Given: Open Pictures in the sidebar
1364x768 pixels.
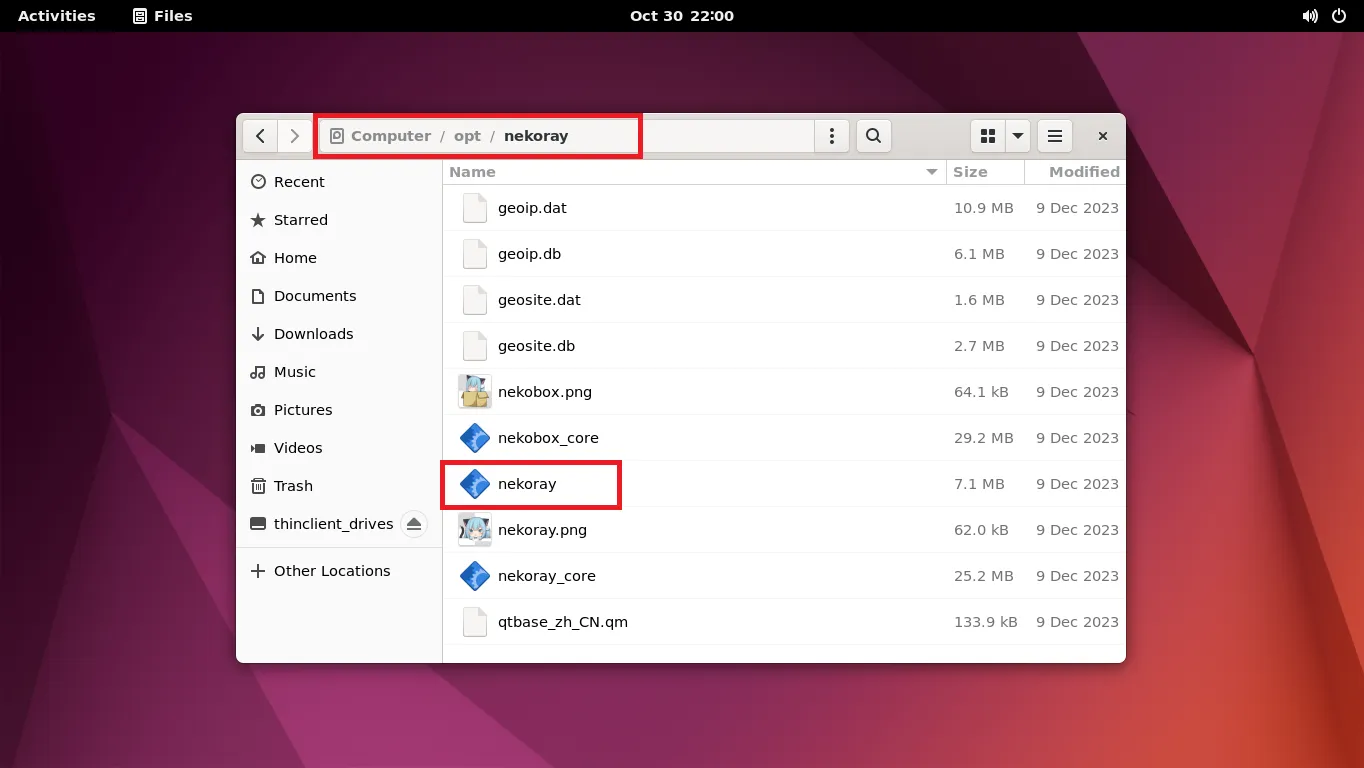Looking at the screenshot, I should [x=339, y=410].
